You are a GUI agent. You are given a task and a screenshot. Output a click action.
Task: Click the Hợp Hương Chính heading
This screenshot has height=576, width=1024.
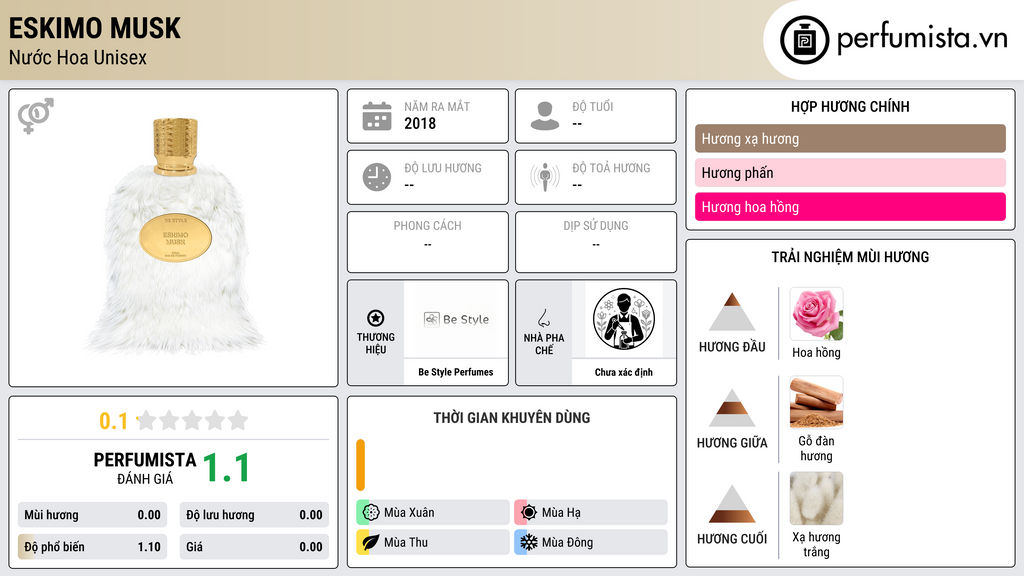850,106
